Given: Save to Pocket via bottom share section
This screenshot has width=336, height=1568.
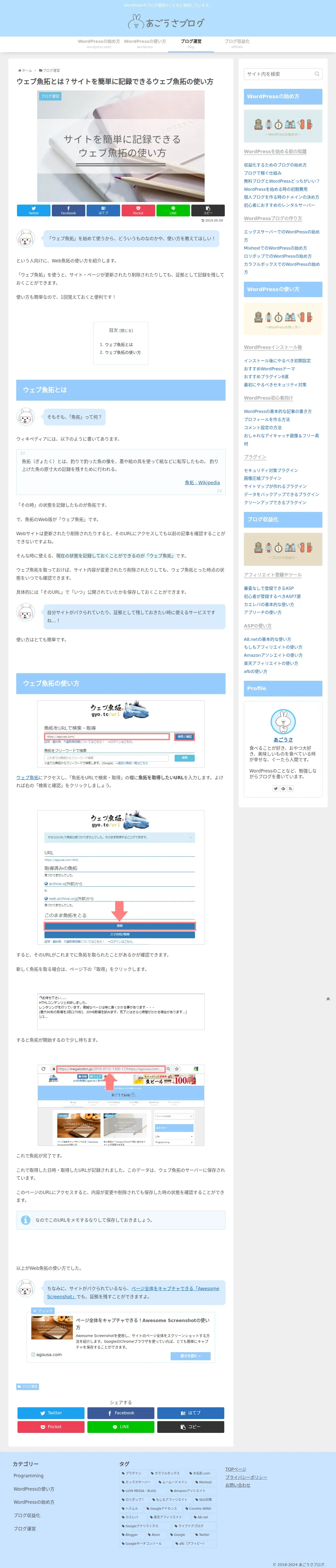Looking at the screenshot, I should click(51, 1427).
